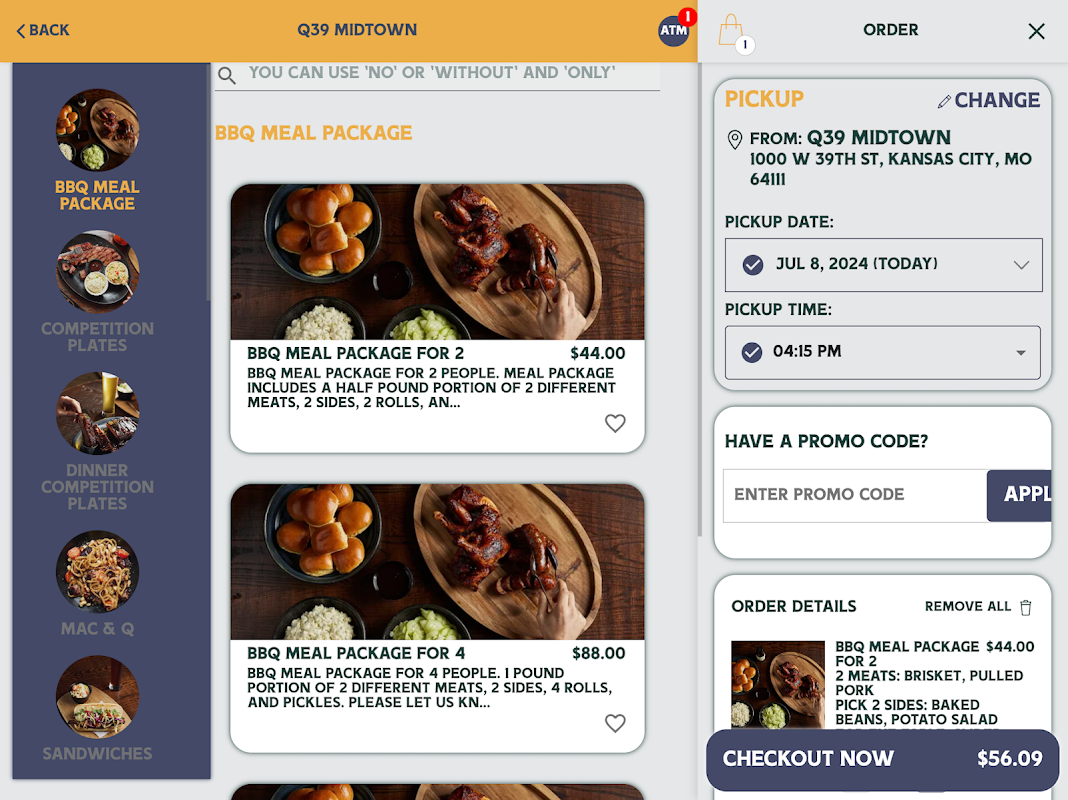Click the checkmark beside Jul 8, 2024
This screenshot has width=1068, height=800.
point(753,264)
